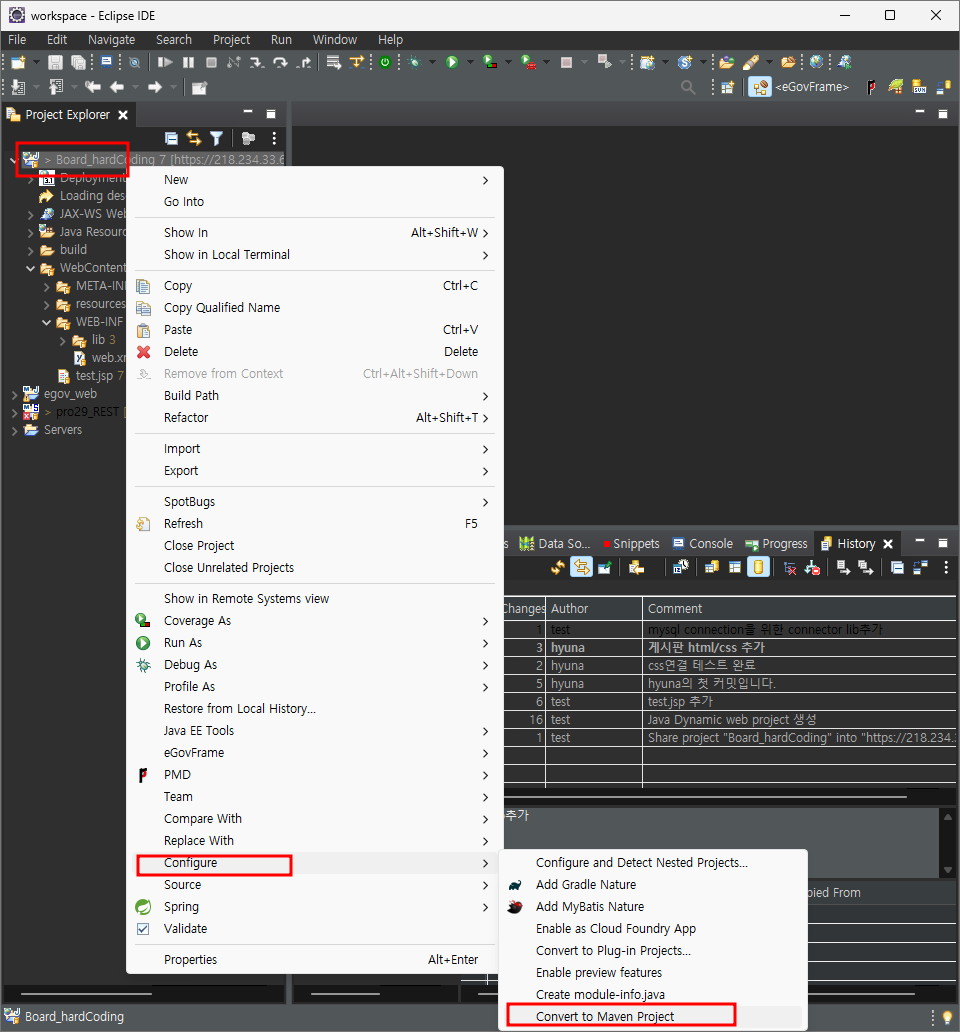
Task: Click the Filter icon in Project Explorer
Action: point(216,138)
